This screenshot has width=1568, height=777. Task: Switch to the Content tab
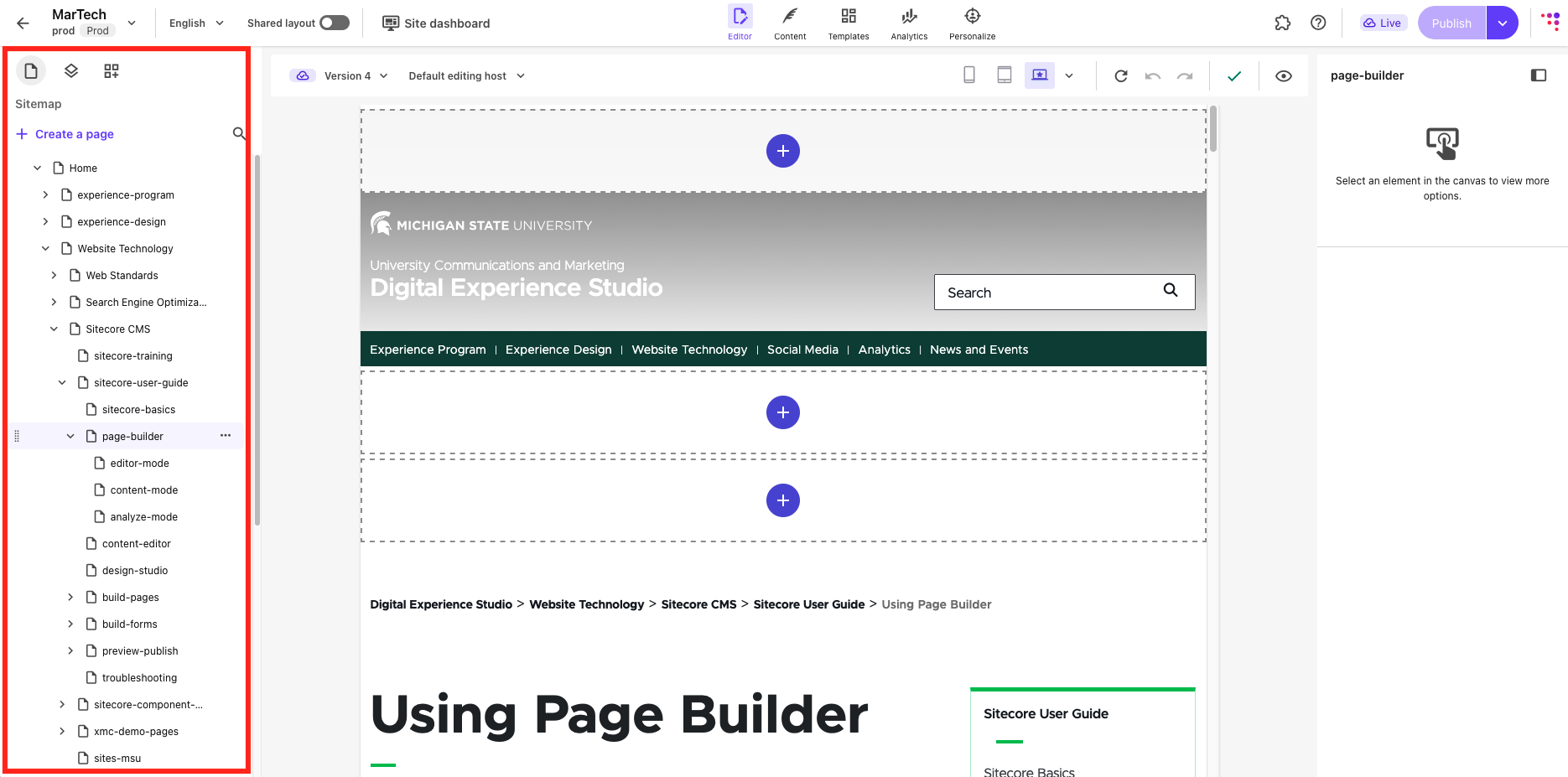coord(790,23)
